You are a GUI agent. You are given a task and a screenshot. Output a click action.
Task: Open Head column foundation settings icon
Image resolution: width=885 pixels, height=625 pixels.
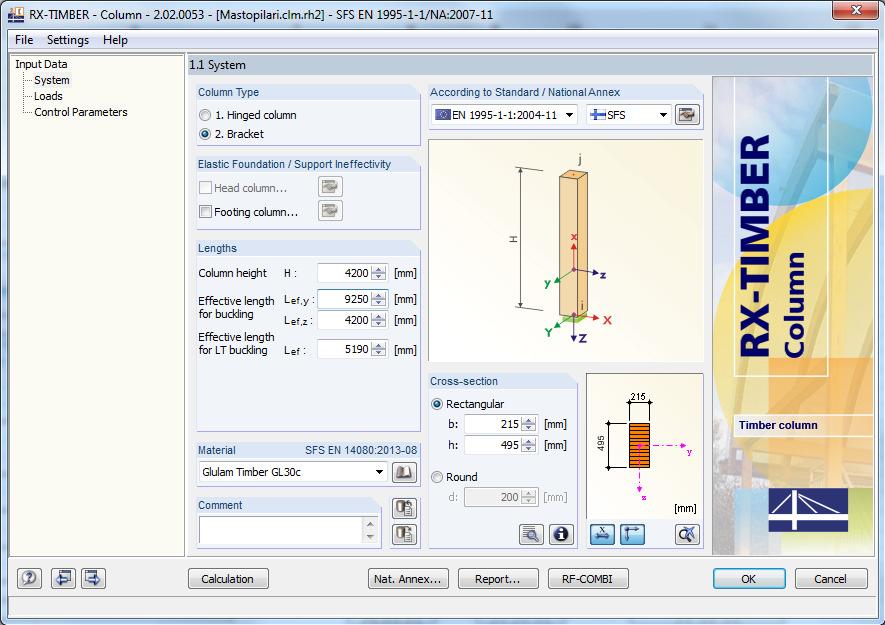tap(330, 187)
